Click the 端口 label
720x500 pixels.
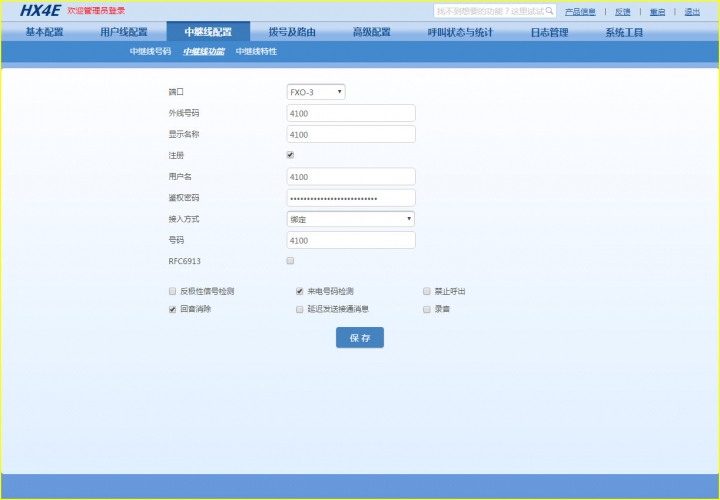tap(176, 92)
